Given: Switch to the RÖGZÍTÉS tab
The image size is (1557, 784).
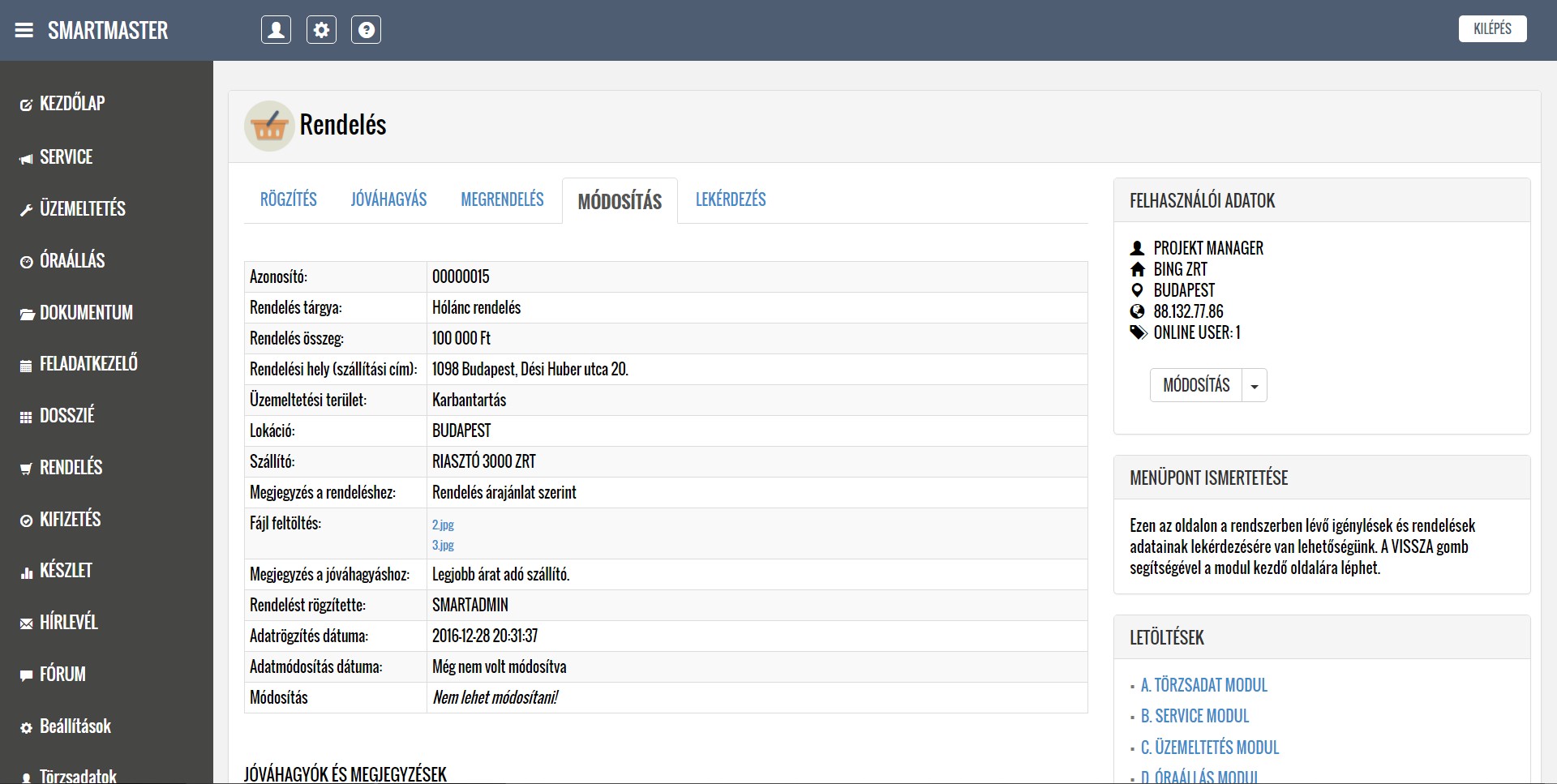Looking at the screenshot, I should coord(288,199).
